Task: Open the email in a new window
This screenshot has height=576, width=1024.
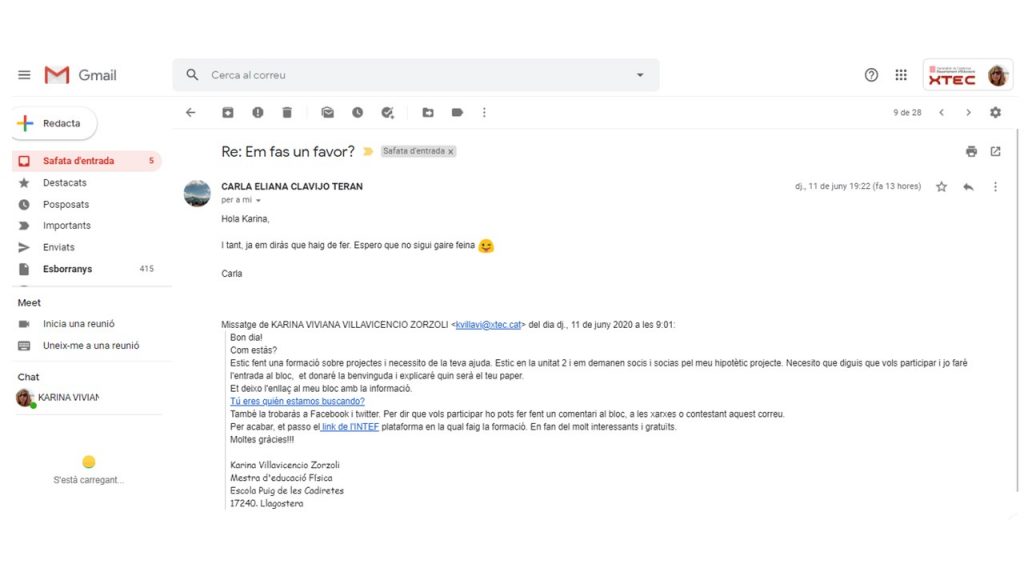Action: pos(995,152)
